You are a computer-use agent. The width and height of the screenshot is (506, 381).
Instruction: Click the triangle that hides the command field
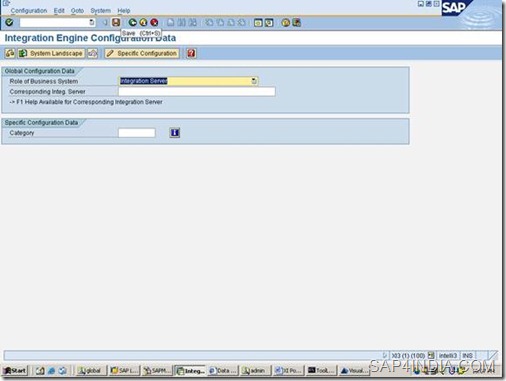pos(105,22)
